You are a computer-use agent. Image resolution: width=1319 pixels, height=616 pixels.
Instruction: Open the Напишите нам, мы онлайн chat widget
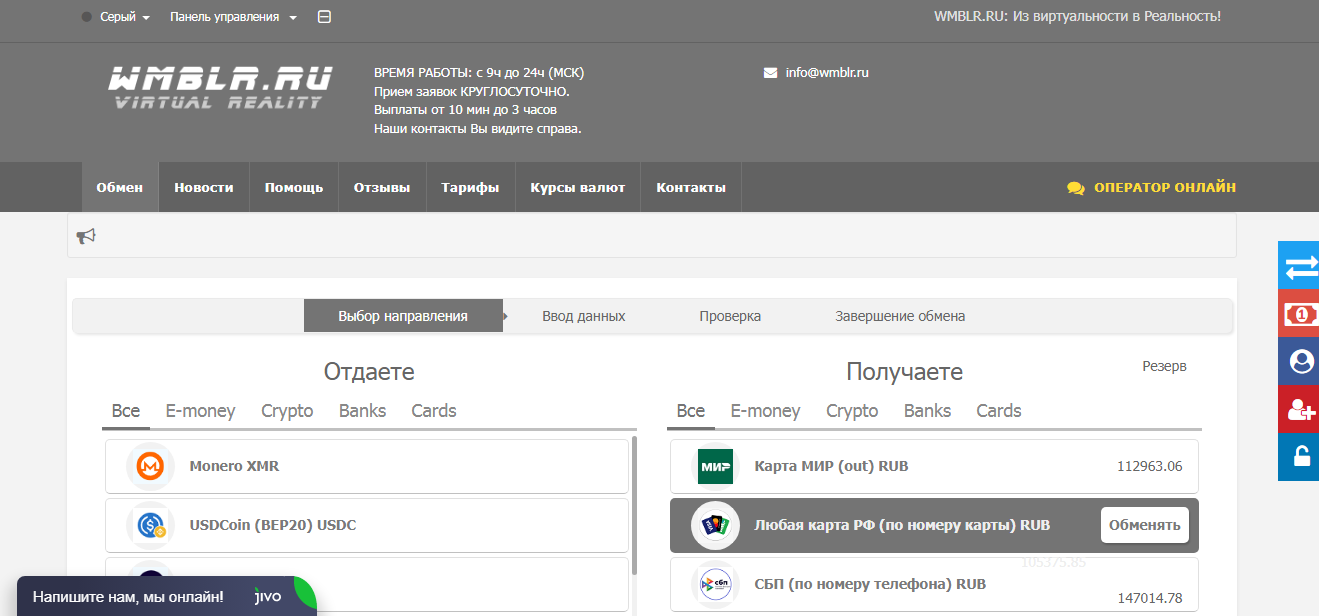pos(166,596)
